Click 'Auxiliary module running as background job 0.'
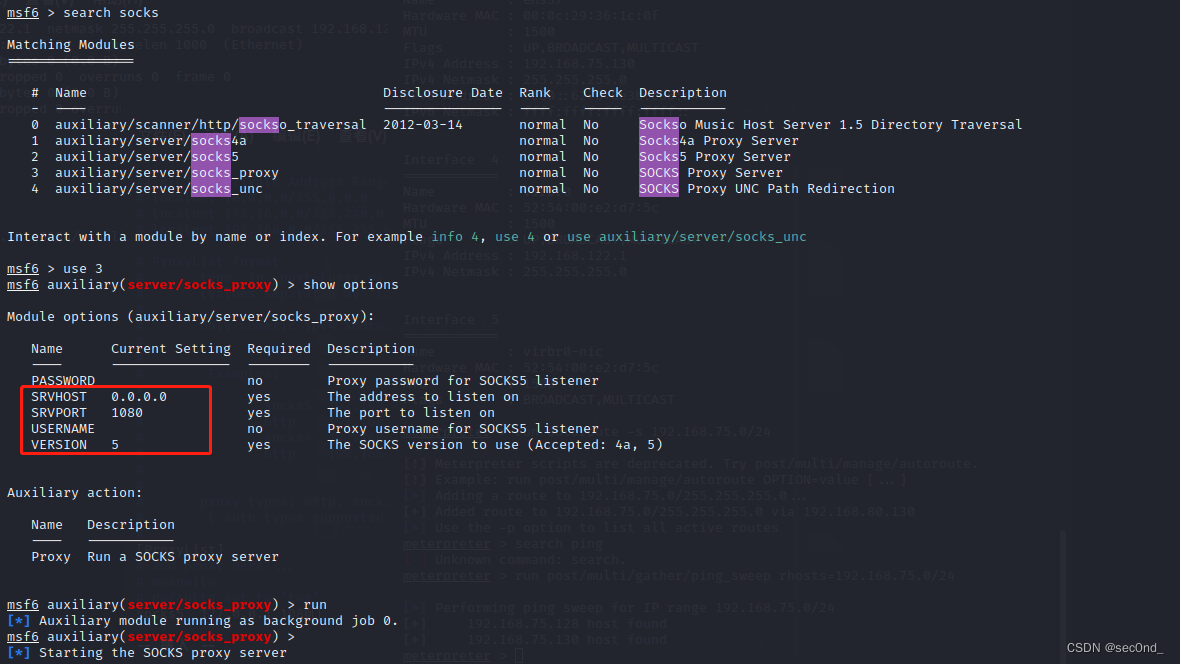1180x664 pixels. (218, 620)
